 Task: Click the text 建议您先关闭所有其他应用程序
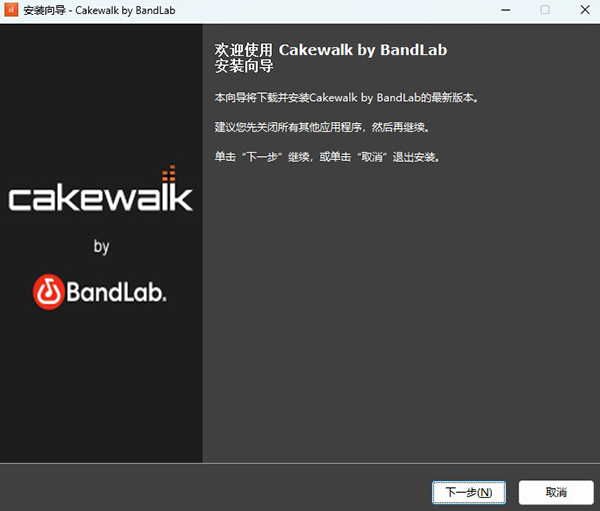coord(288,127)
